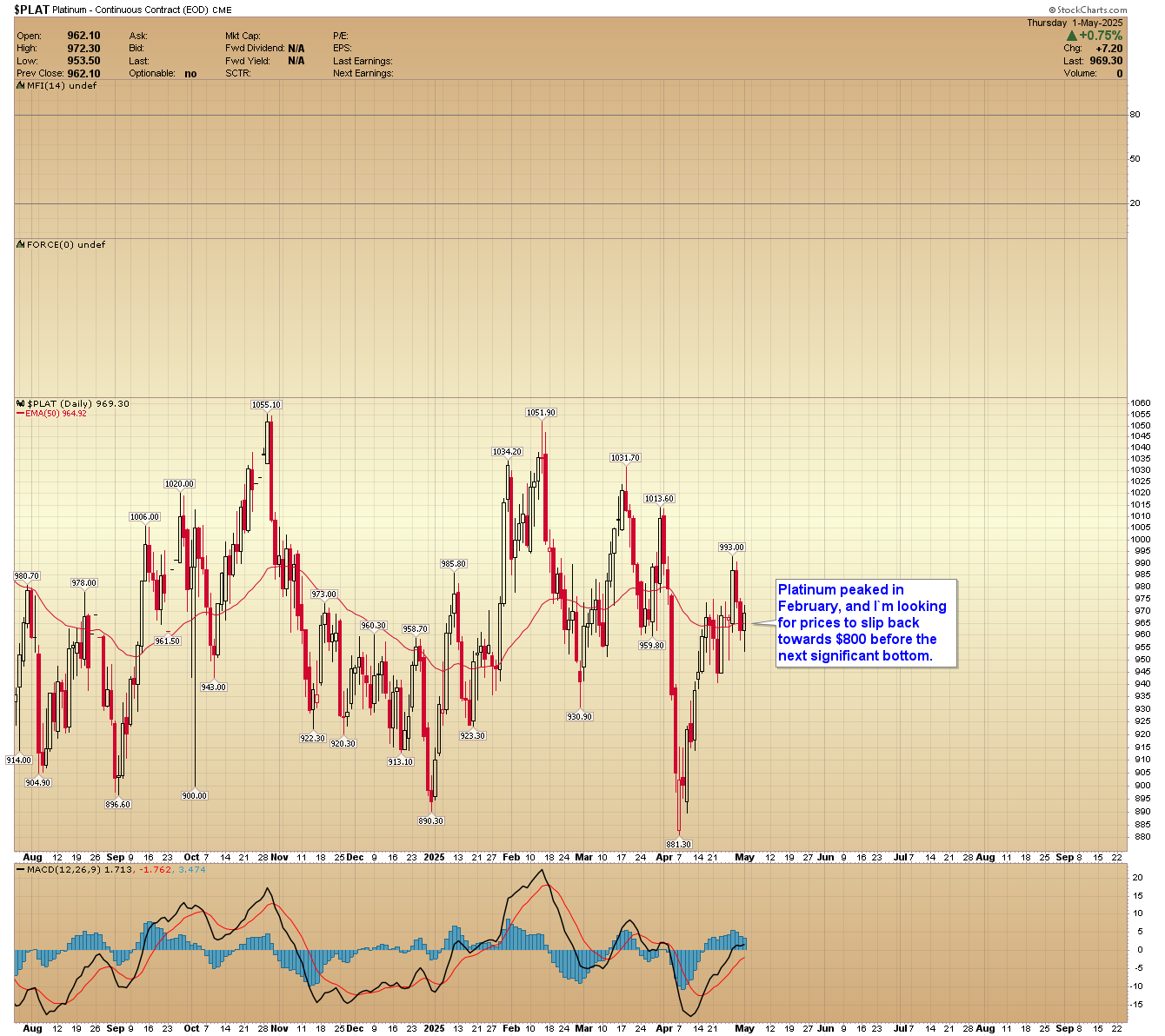
Task: Click the 930.90 price label
Action: (x=580, y=717)
